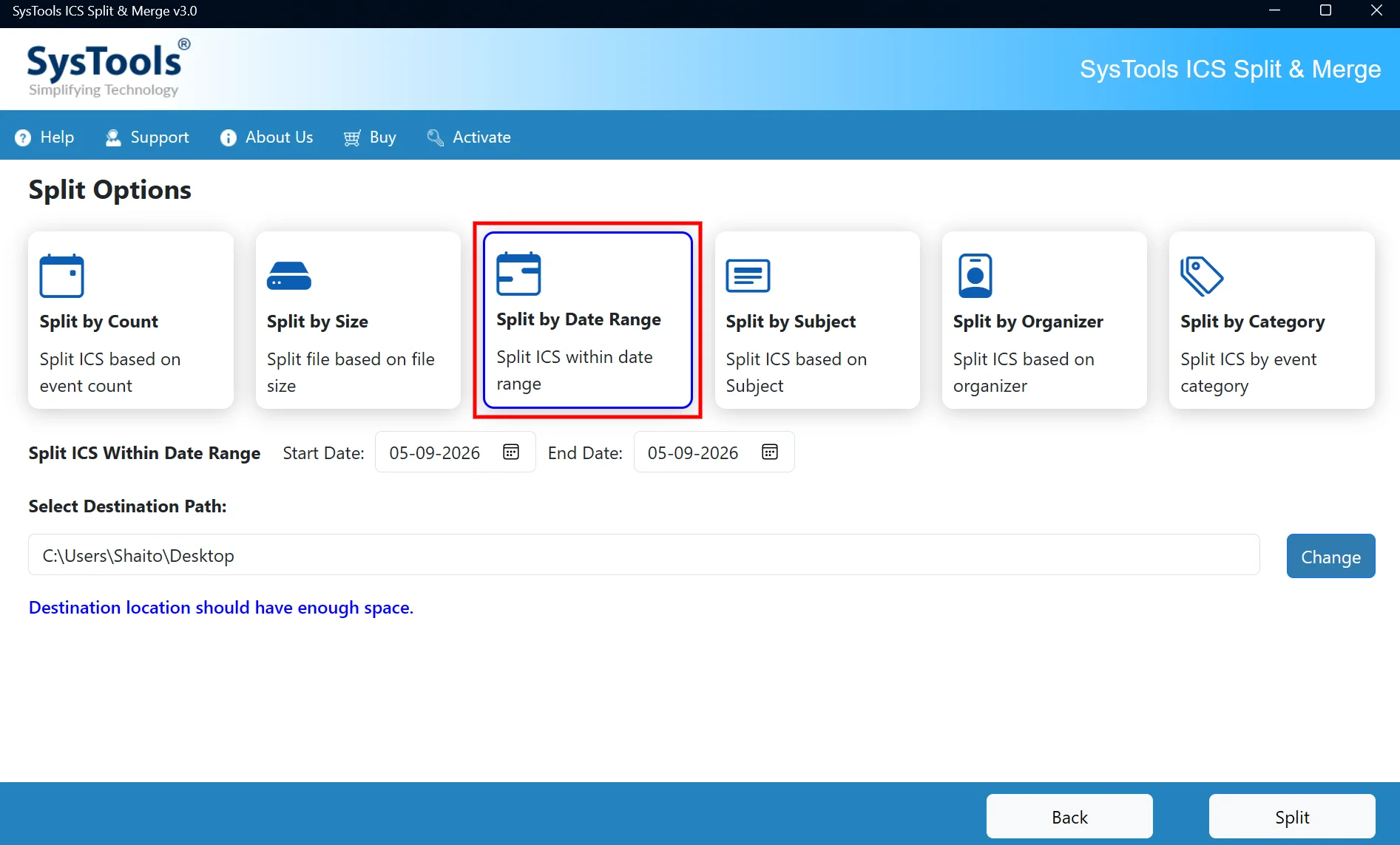
Task: Select the Split by Category title
Action: 1252,322
